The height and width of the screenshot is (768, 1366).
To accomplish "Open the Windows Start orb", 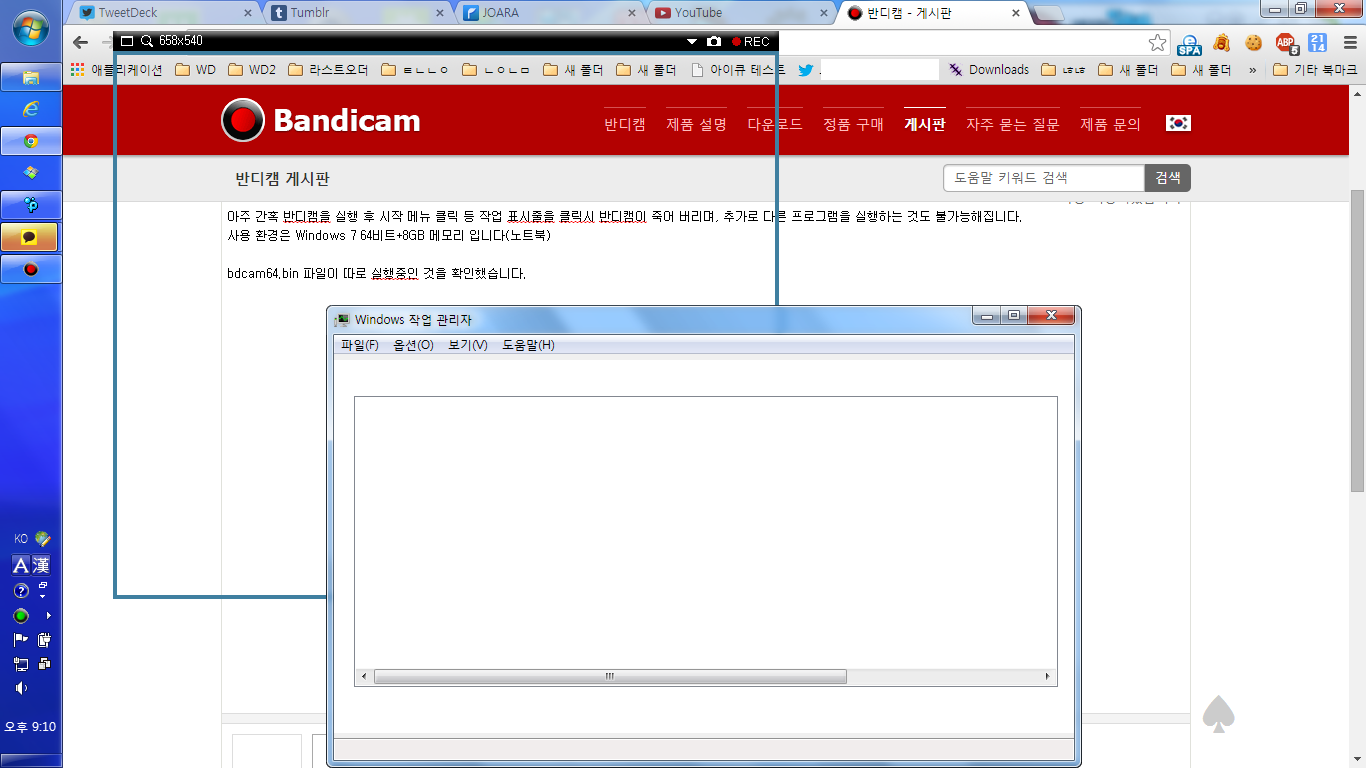I will [31, 27].
